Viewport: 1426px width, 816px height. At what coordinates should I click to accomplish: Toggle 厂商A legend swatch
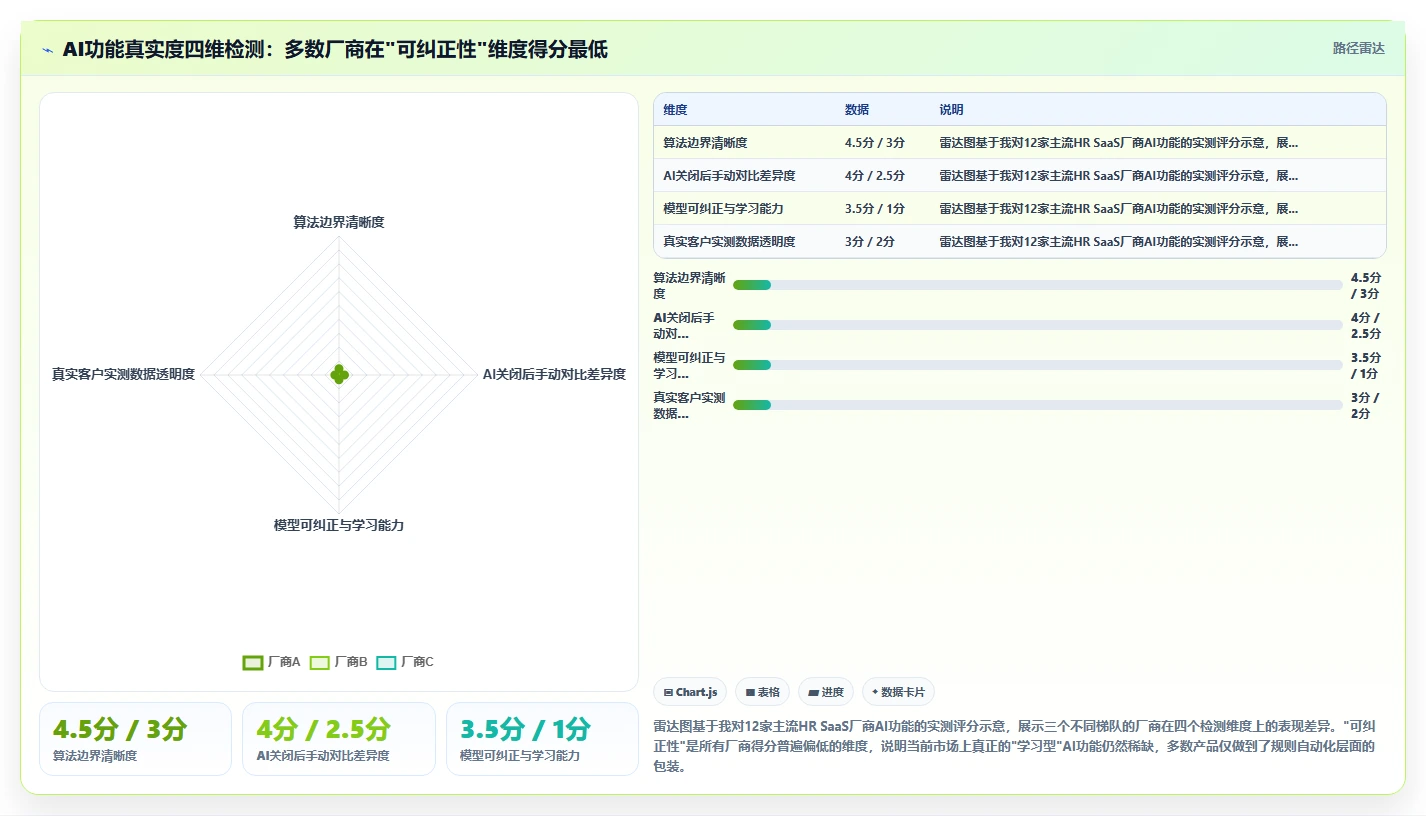[253, 662]
